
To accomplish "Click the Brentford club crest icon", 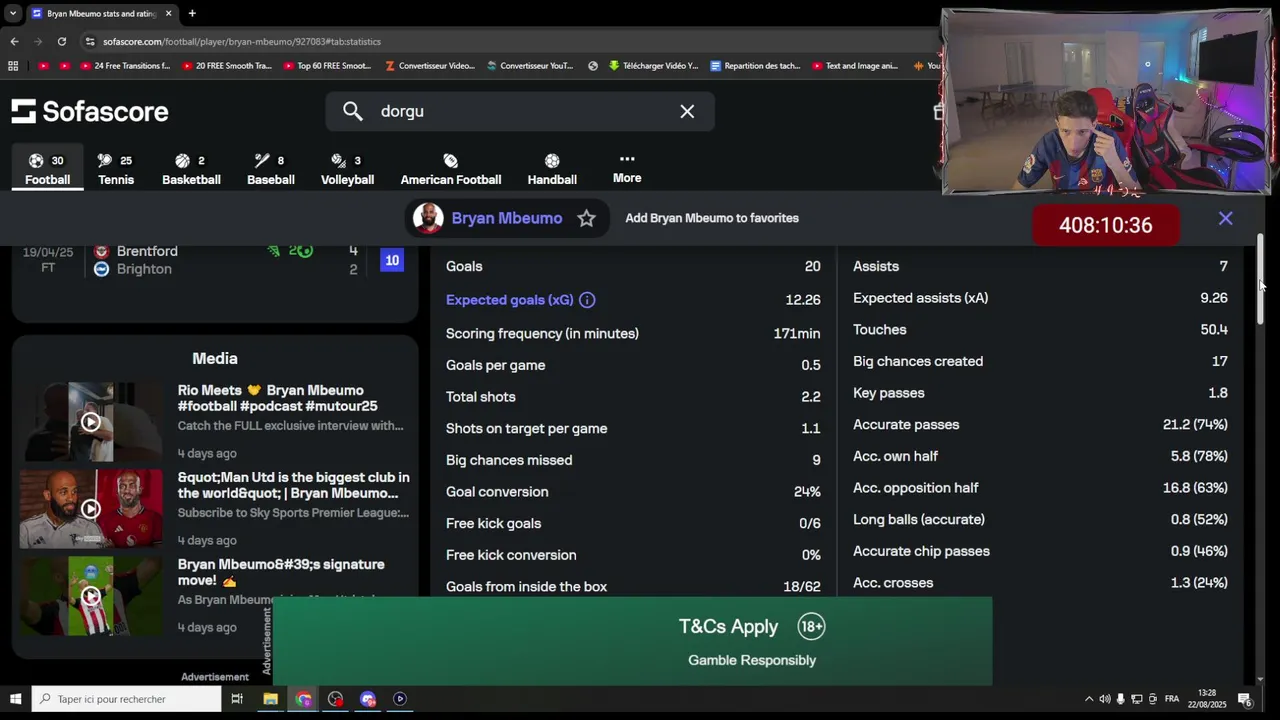I will (x=101, y=251).
